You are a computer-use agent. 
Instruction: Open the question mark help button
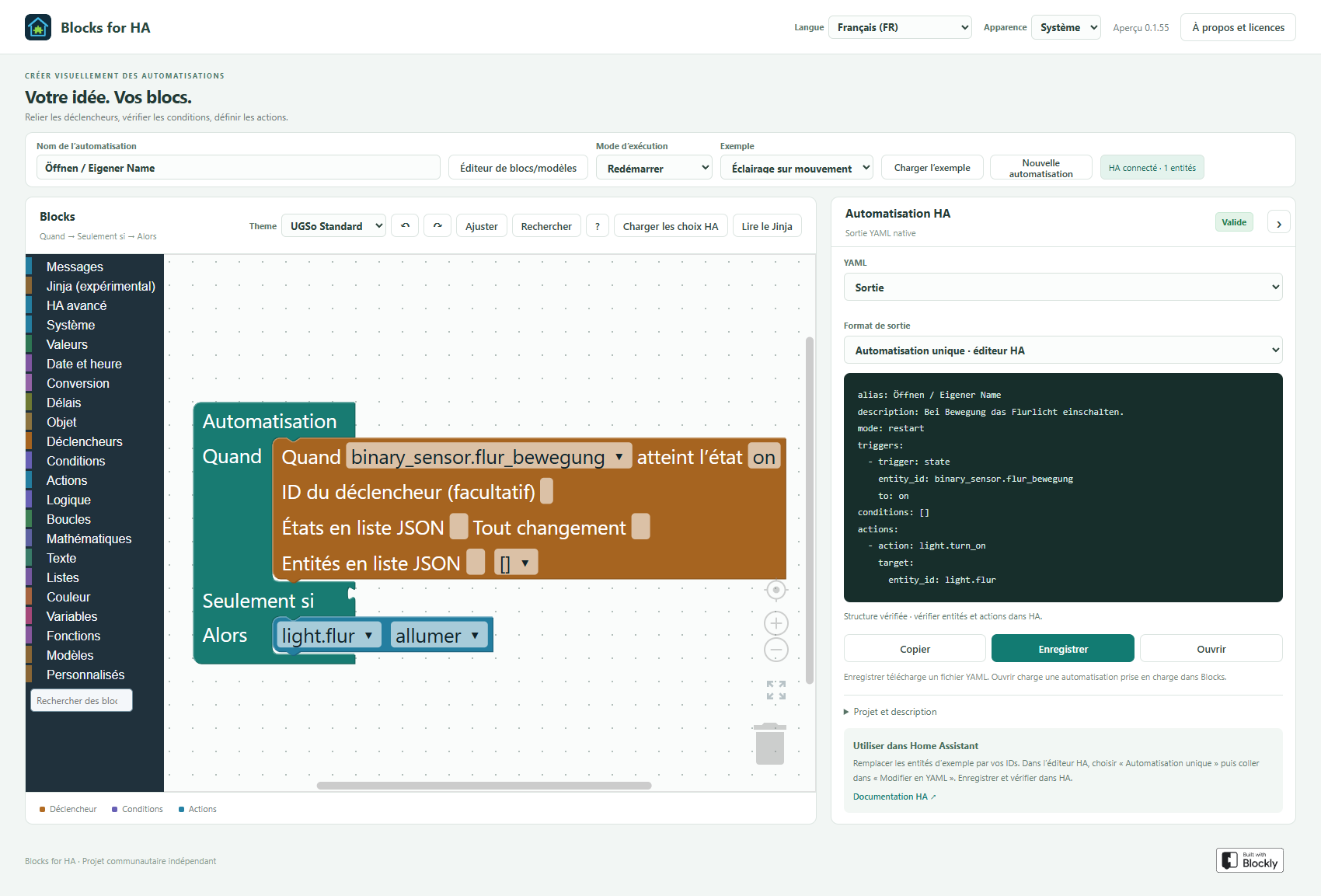click(x=597, y=226)
